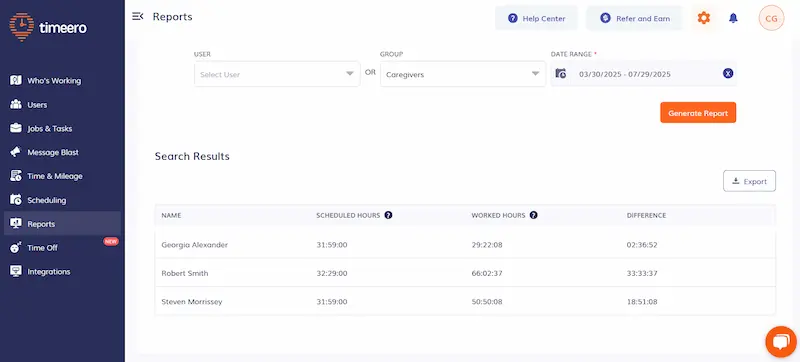The width and height of the screenshot is (800, 362).
Task: Go to Who's Working in sidebar
Action: (62, 81)
